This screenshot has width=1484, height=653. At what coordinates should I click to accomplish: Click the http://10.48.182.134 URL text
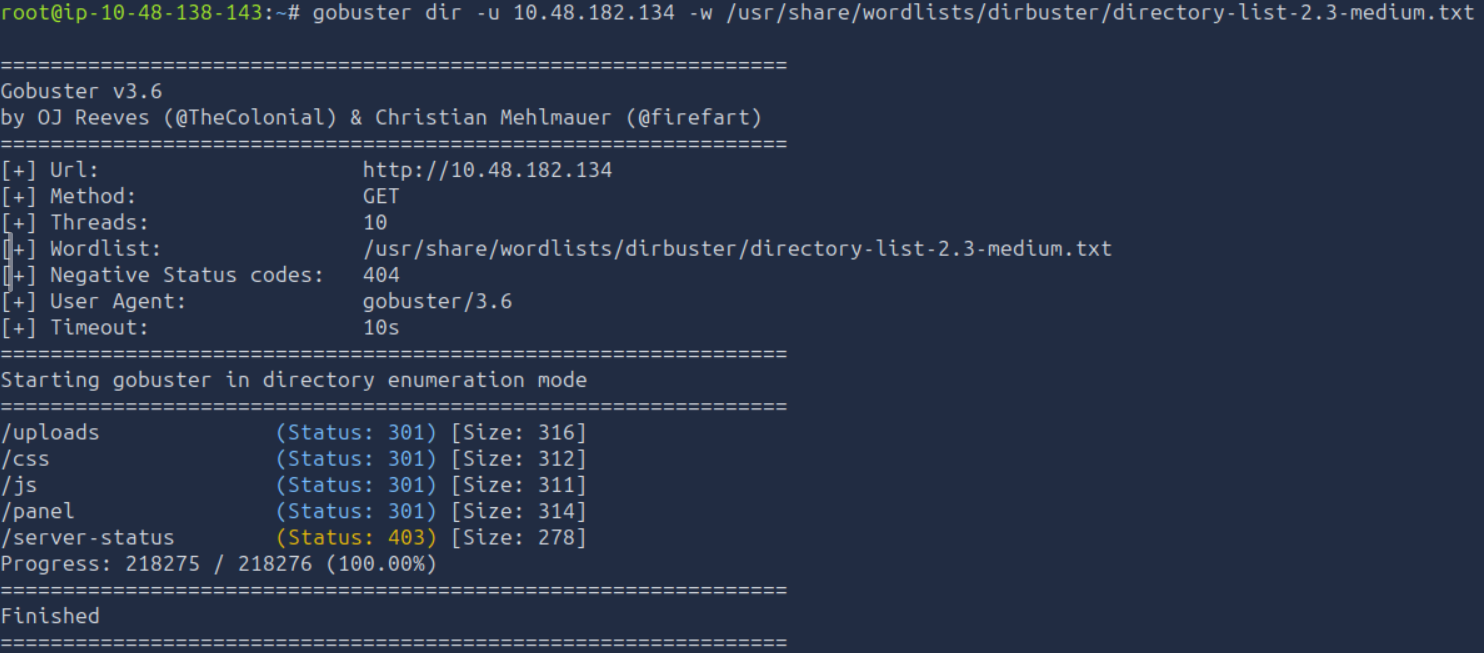click(487, 170)
